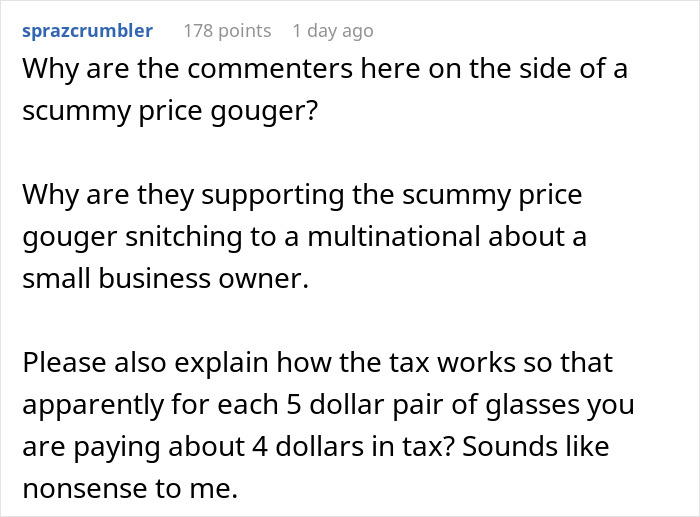
Task: Click the line 'are paying about 4 dollars in tax?'
Action: 316,447
